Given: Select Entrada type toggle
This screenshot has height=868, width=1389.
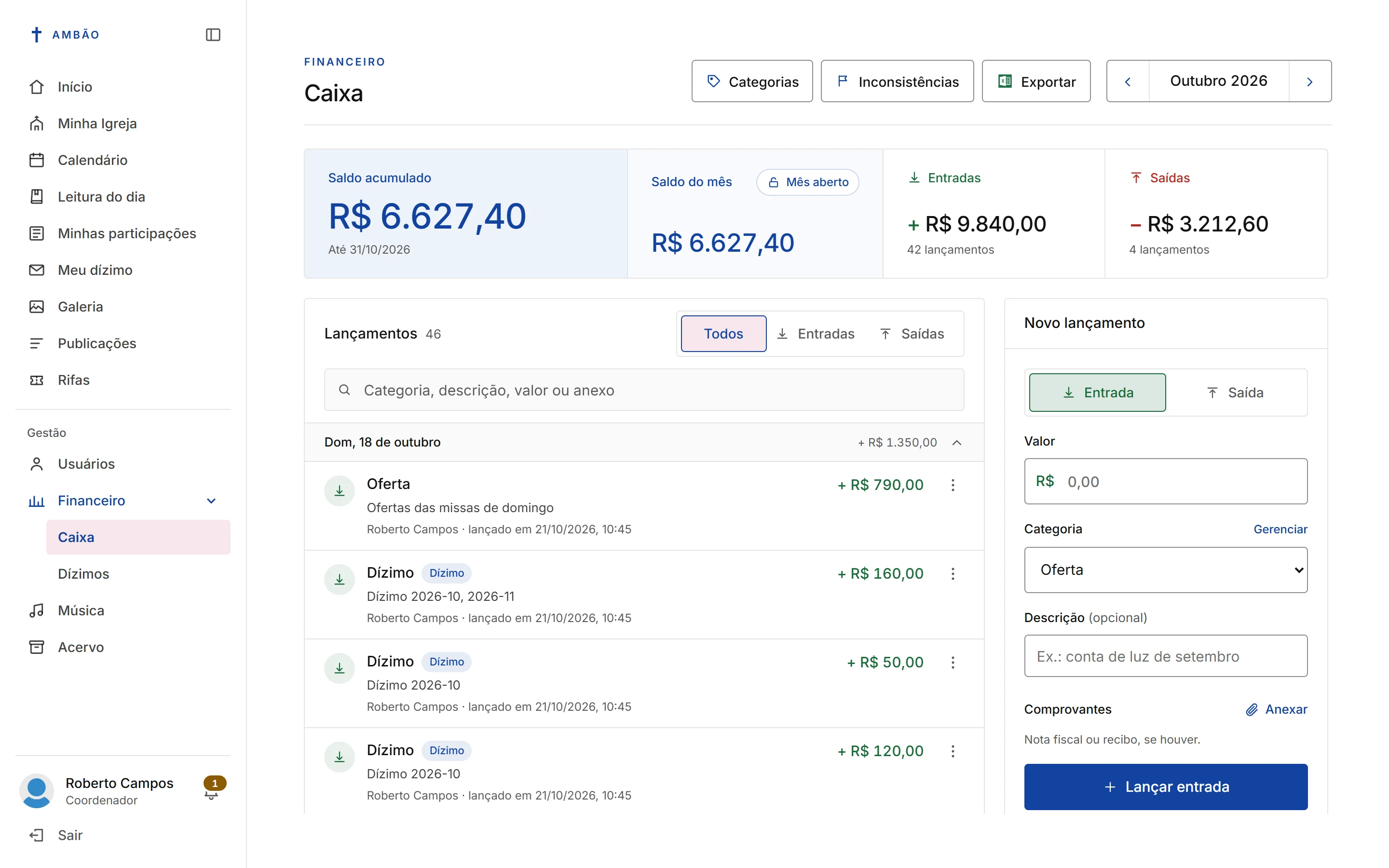Looking at the screenshot, I should point(1097,393).
